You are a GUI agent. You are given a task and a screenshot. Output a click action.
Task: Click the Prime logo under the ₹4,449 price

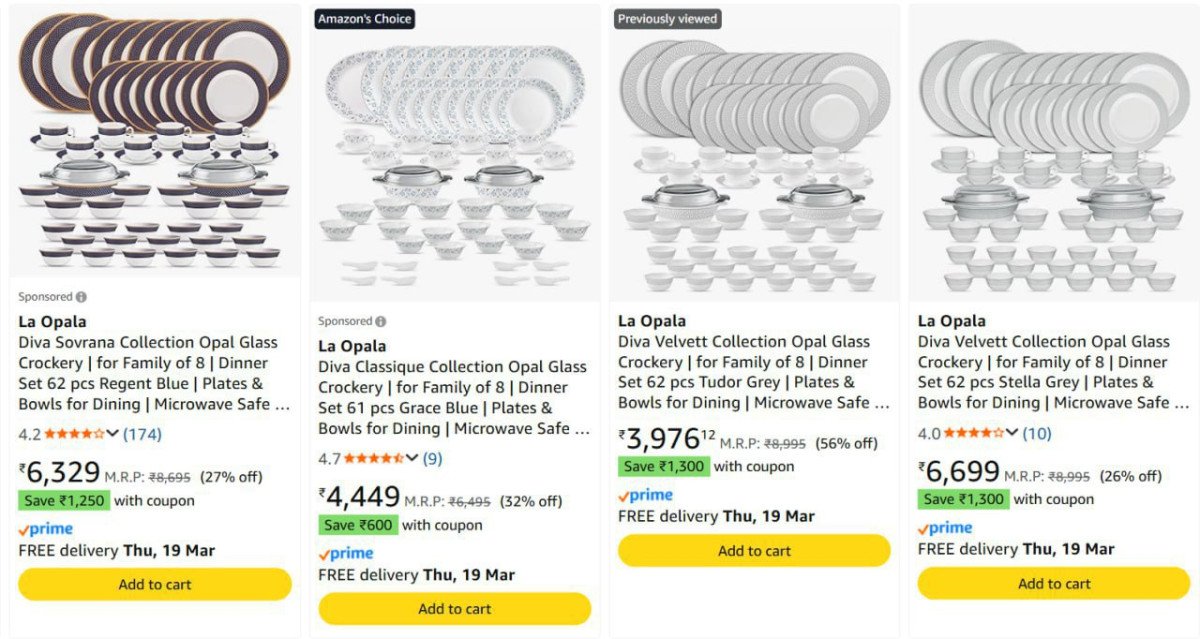(346, 554)
